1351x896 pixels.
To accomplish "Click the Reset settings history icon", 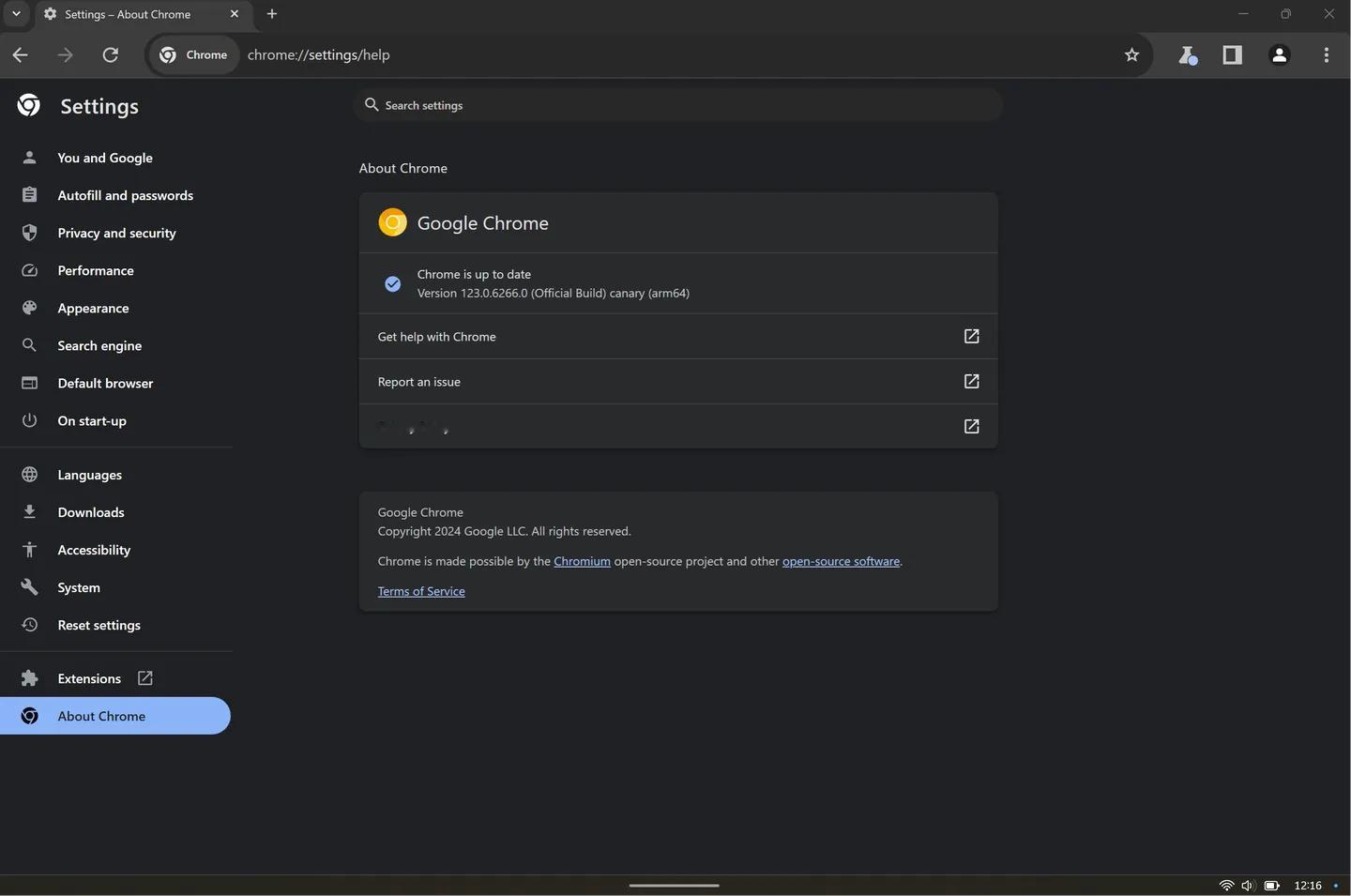I will 29,625.
